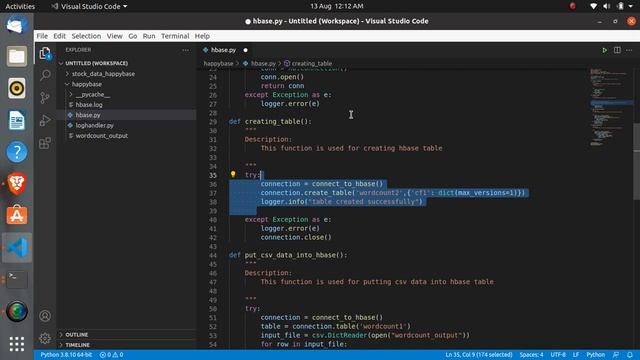Open the Extensions view
The width and height of the screenshot is (640, 360).
point(45,143)
